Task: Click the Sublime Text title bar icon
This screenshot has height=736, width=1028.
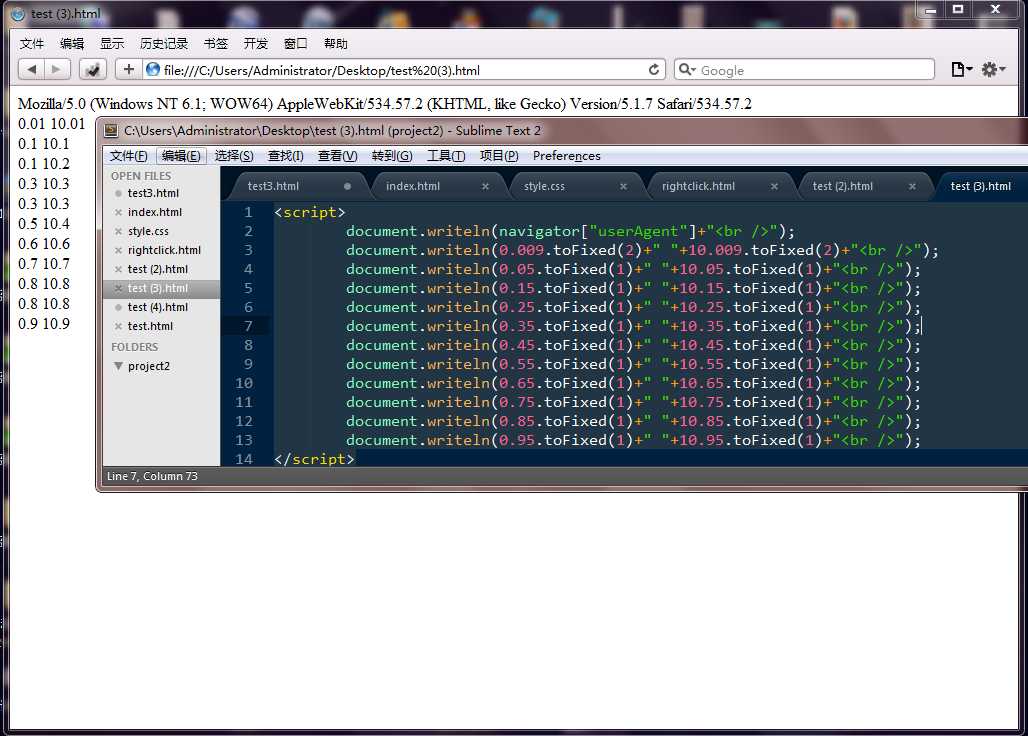Action: [111, 130]
